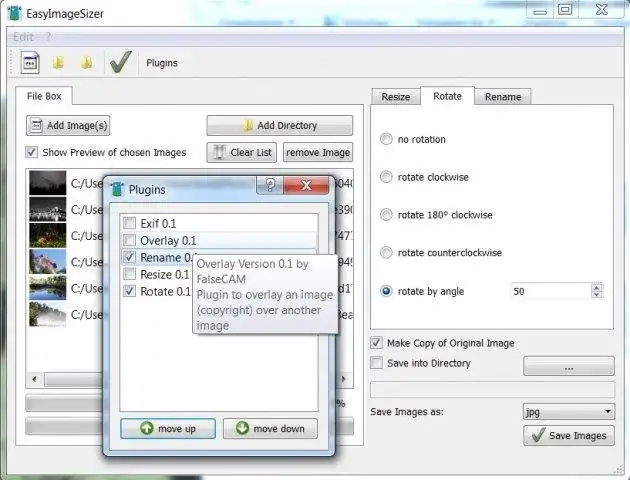Click the second yellow folder toolbar icon
This screenshot has height=480, width=630.
(86, 63)
